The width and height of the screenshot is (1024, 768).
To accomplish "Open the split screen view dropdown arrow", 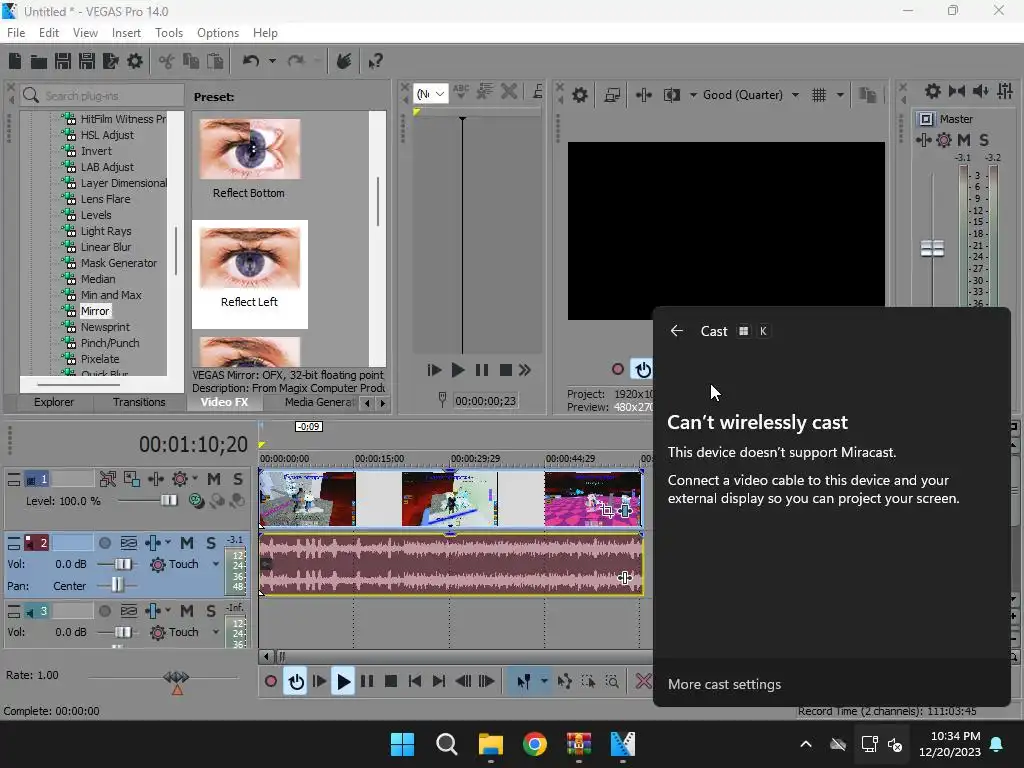I will 693,95.
